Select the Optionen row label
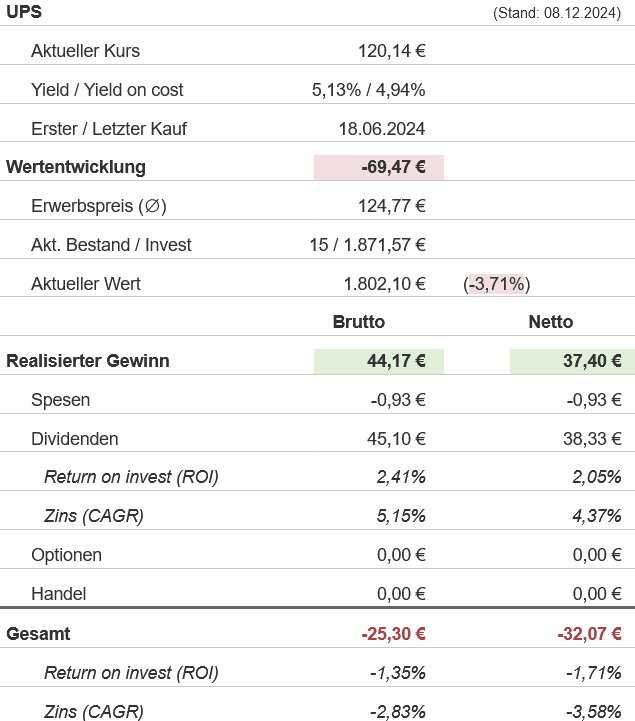This screenshot has width=635, height=721. click(66, 555)
